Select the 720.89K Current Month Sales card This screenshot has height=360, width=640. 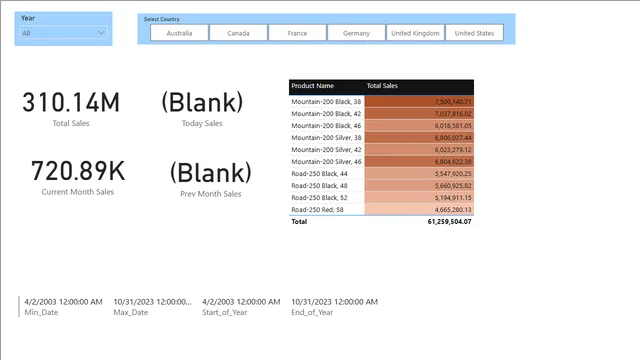pos(78,177)
